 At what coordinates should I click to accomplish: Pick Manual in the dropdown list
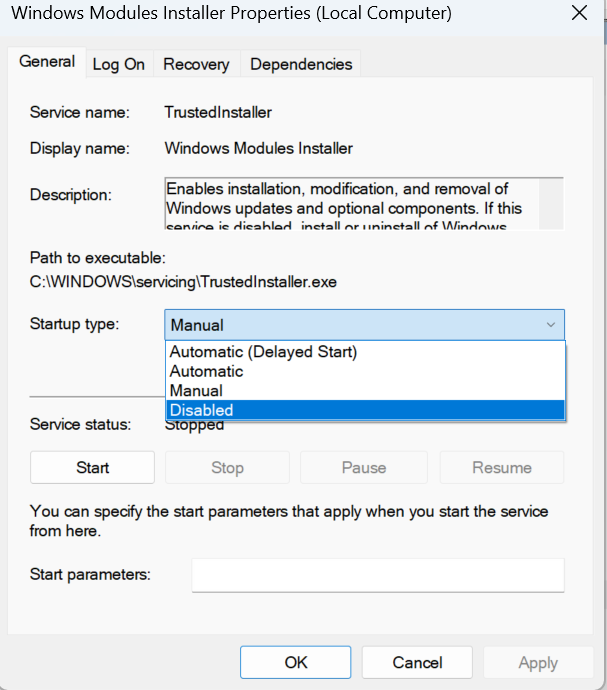196,390
